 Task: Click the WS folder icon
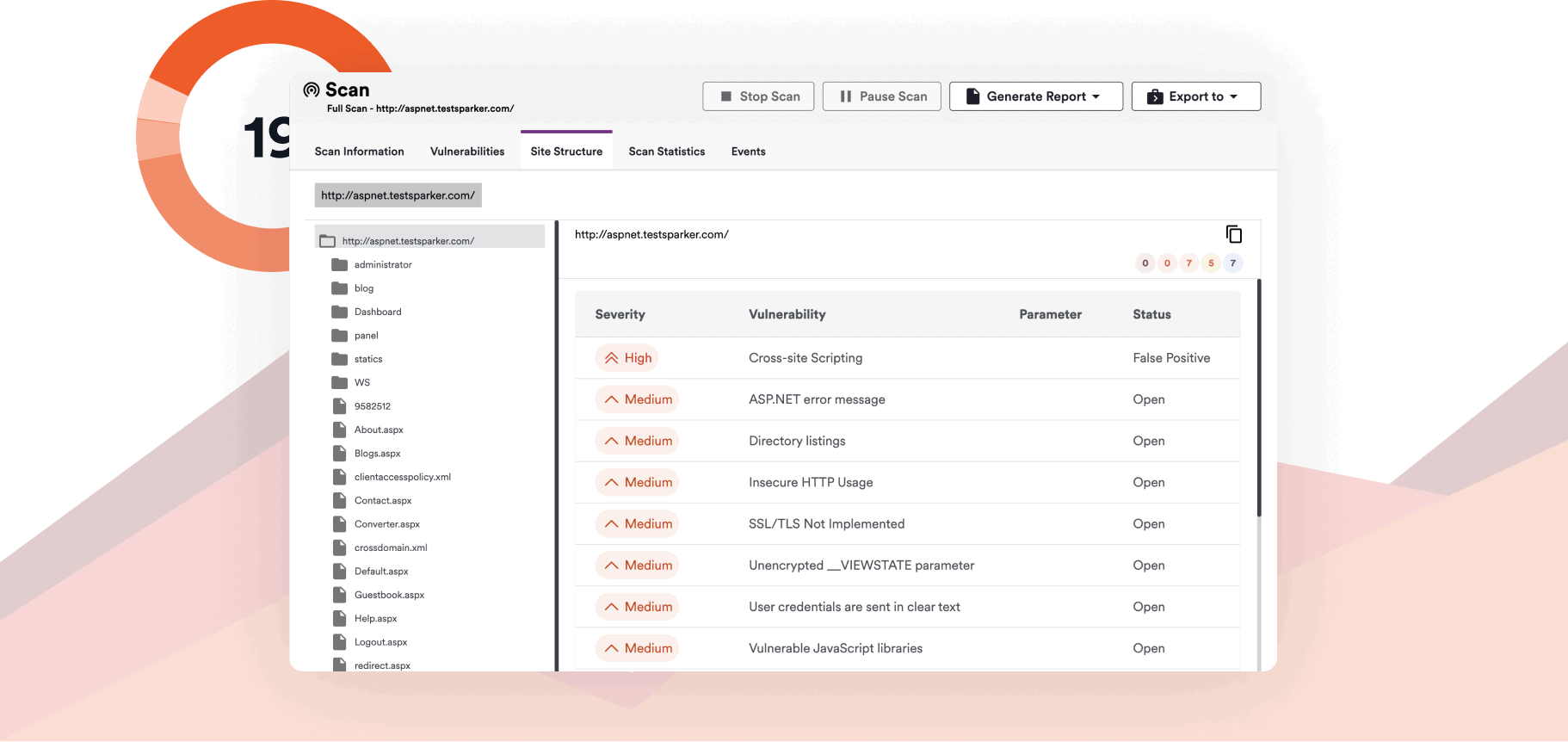click(340, 382)
